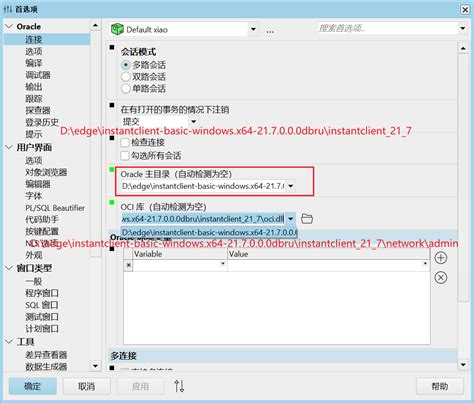Open the 提示 preferences page
474x403 pixels.
click(34, 134)
